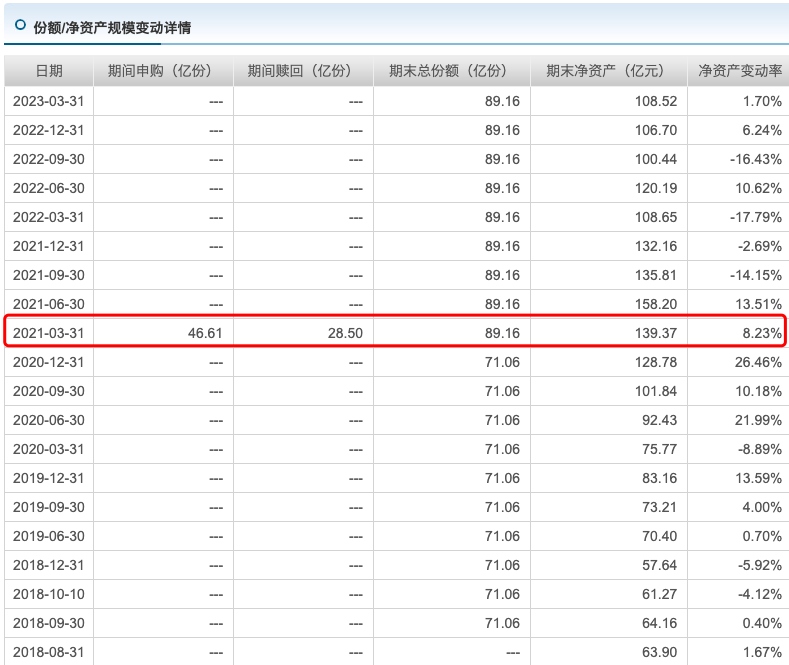Click the 净资产变动率 column header
The width and height of the screenshot is (789, 665).
739,71
